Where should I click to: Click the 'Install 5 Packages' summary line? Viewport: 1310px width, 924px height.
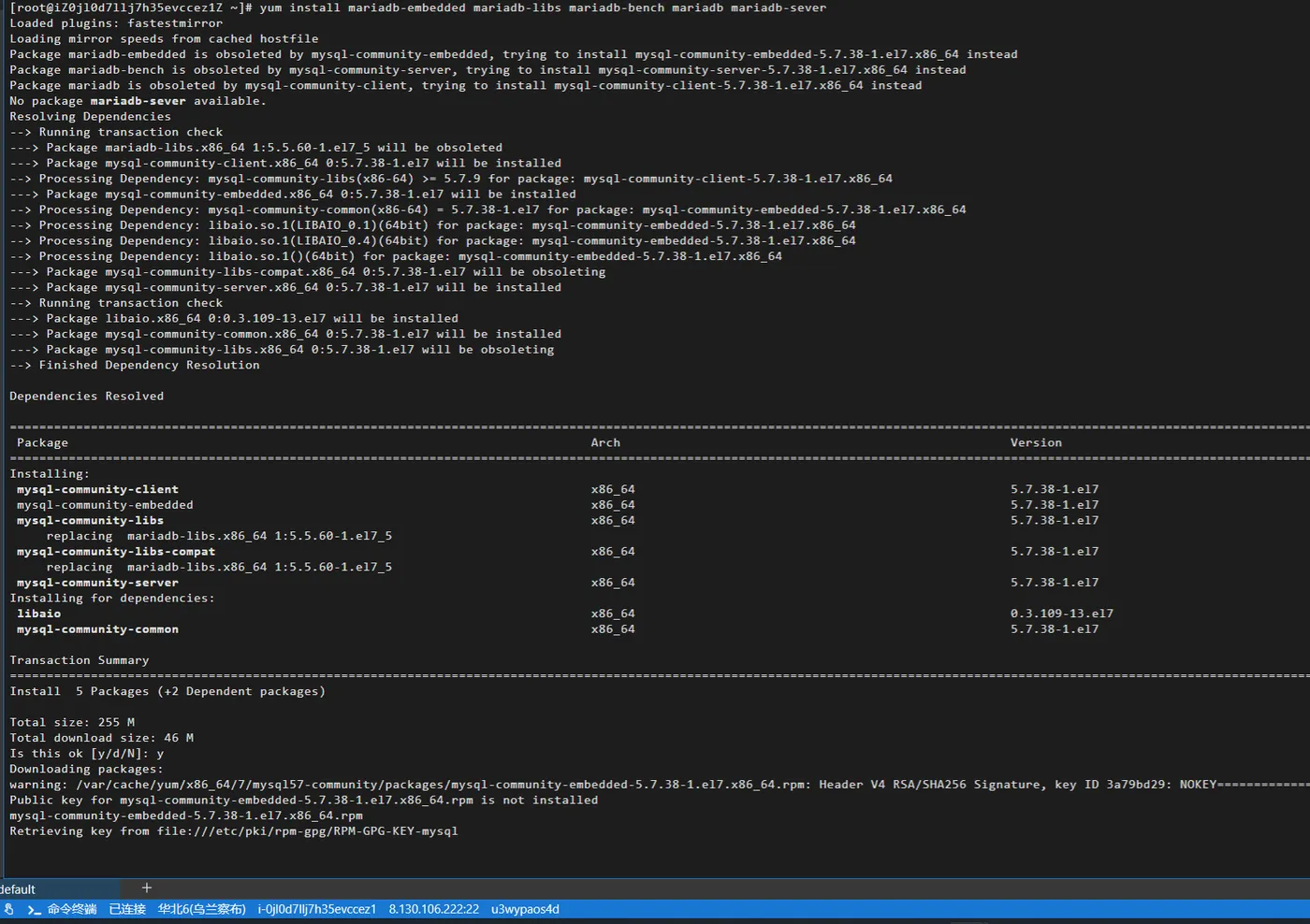tap(167, 692)
